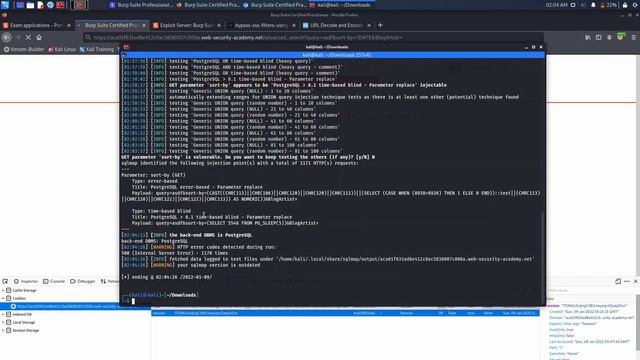Image resolution: width=640 pixels, height=360 pixels.
Task: Open the Kali applications menu icon
Action: tap(5, 5)
